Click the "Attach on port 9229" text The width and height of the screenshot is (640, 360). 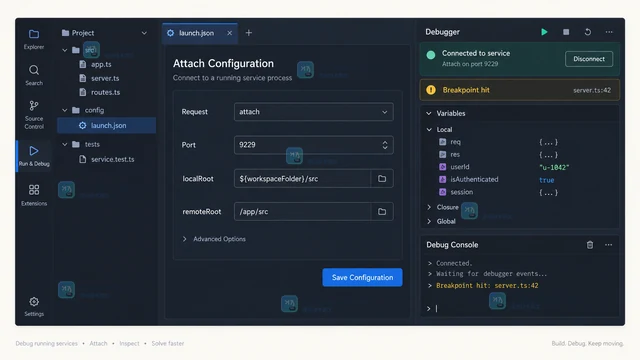coord(470,64)
